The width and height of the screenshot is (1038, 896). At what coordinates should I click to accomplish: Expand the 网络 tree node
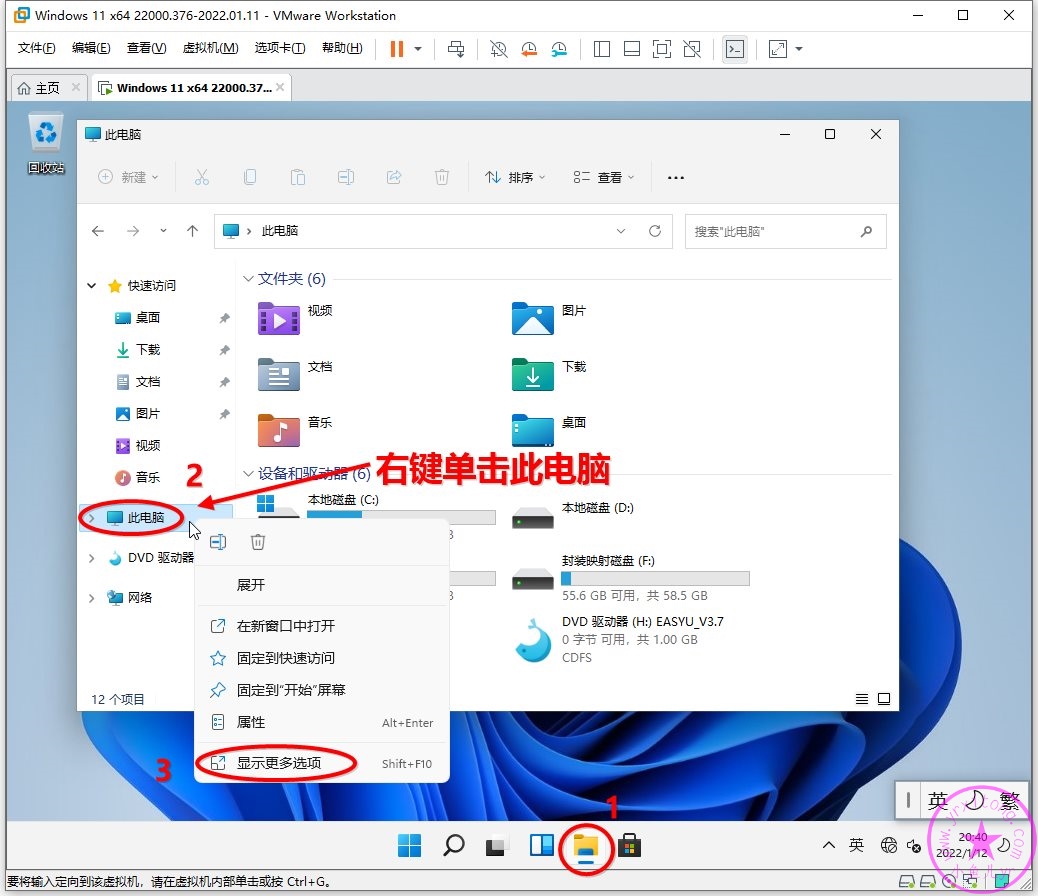tap(91, 598)
